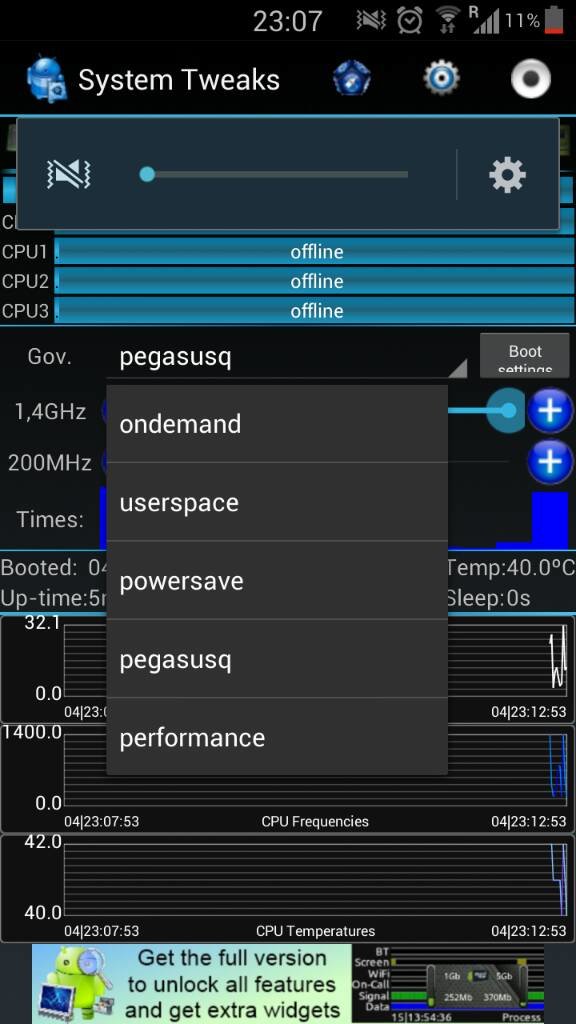Open volume settings gear in popup
576x1024 pixels.
507,174
